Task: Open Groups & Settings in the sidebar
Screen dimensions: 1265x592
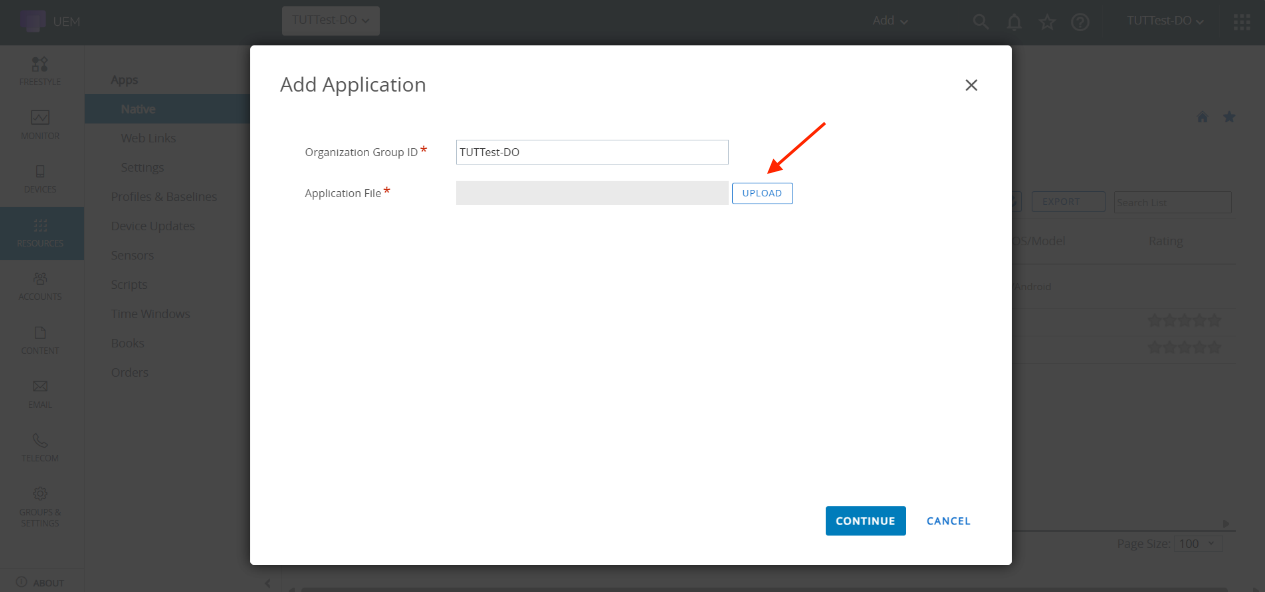Action: coord(40,505)
